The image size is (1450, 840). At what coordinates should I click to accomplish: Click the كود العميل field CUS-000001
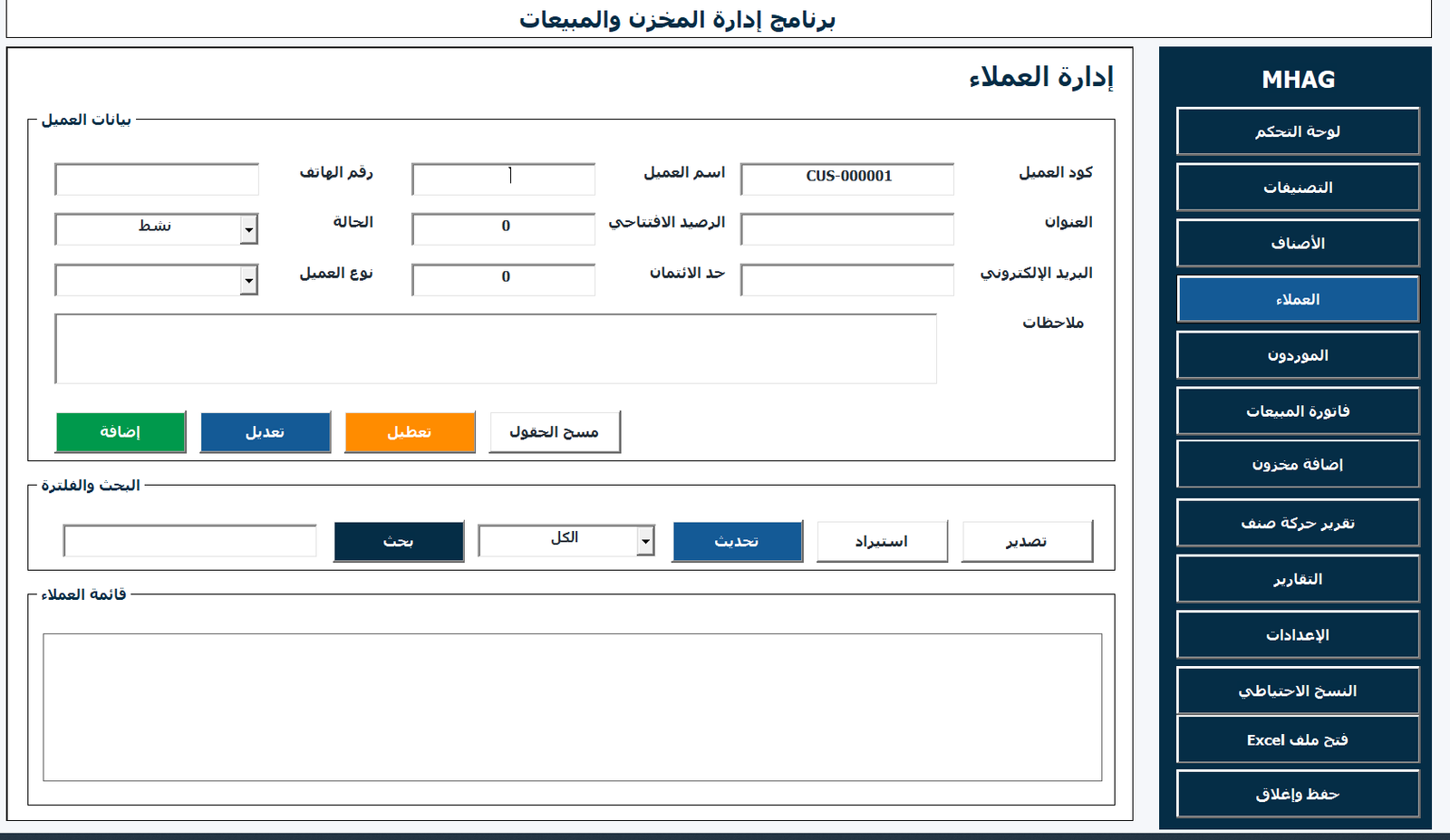[x=847, y=179]
